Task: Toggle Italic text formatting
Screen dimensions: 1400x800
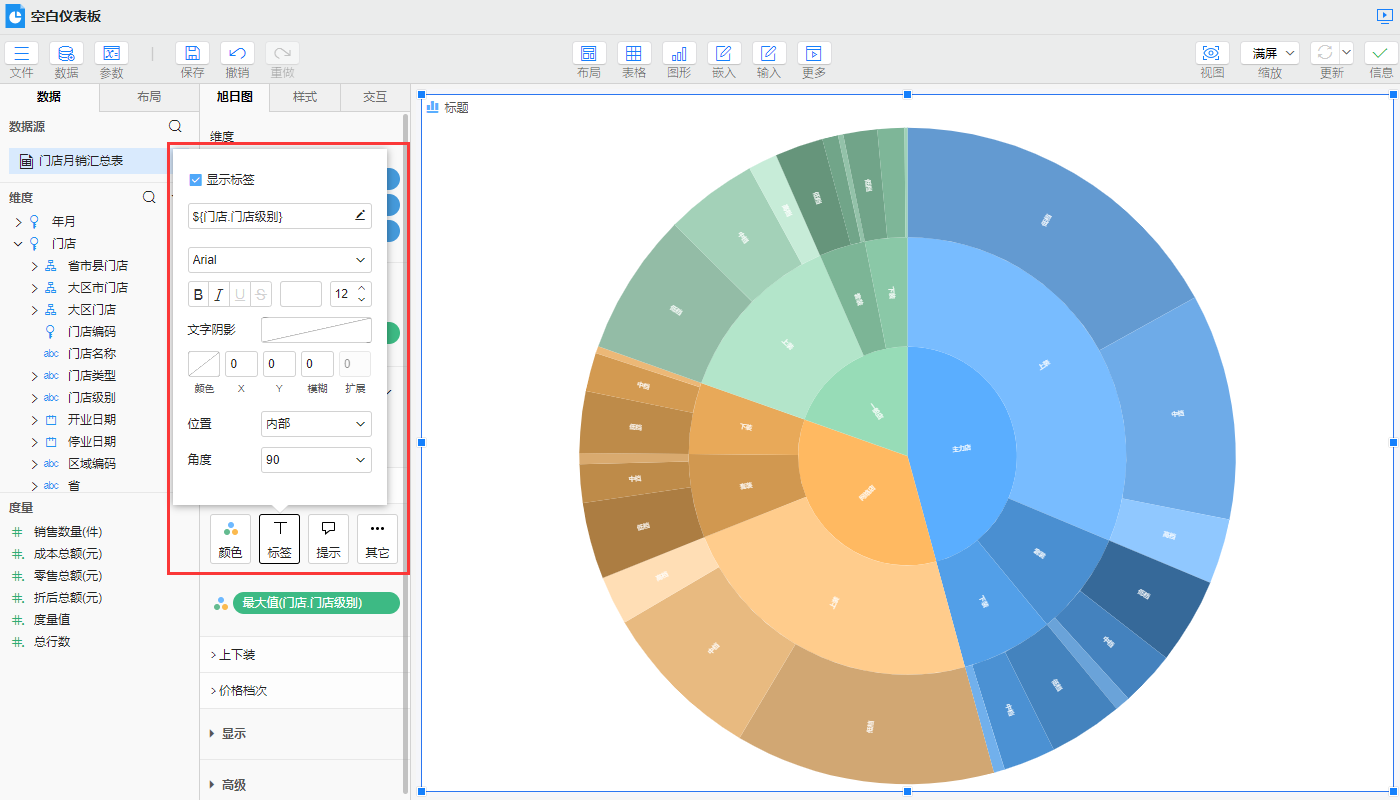Action: click(219, 294)
